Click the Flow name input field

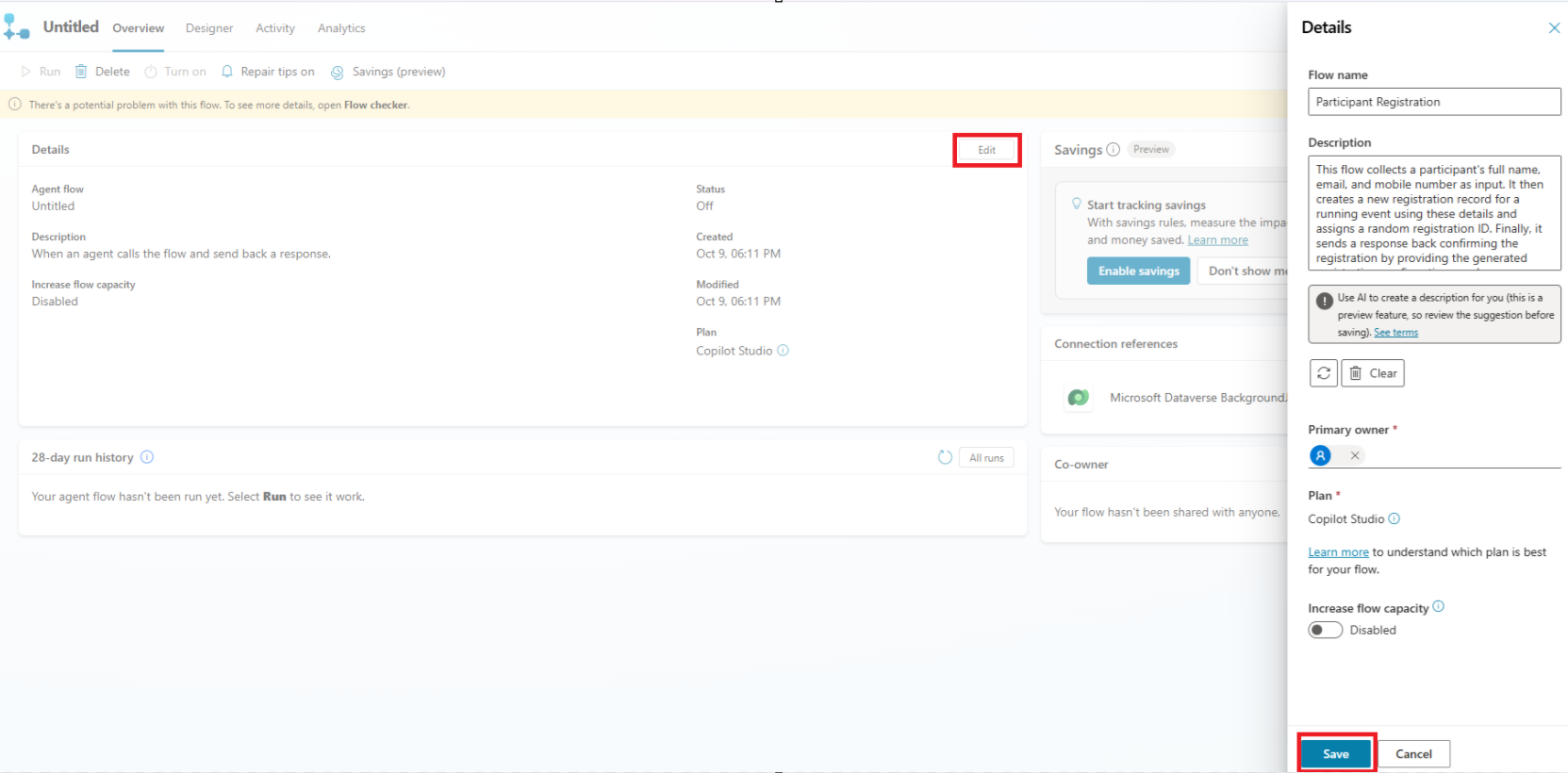[x=1433, y=102]
